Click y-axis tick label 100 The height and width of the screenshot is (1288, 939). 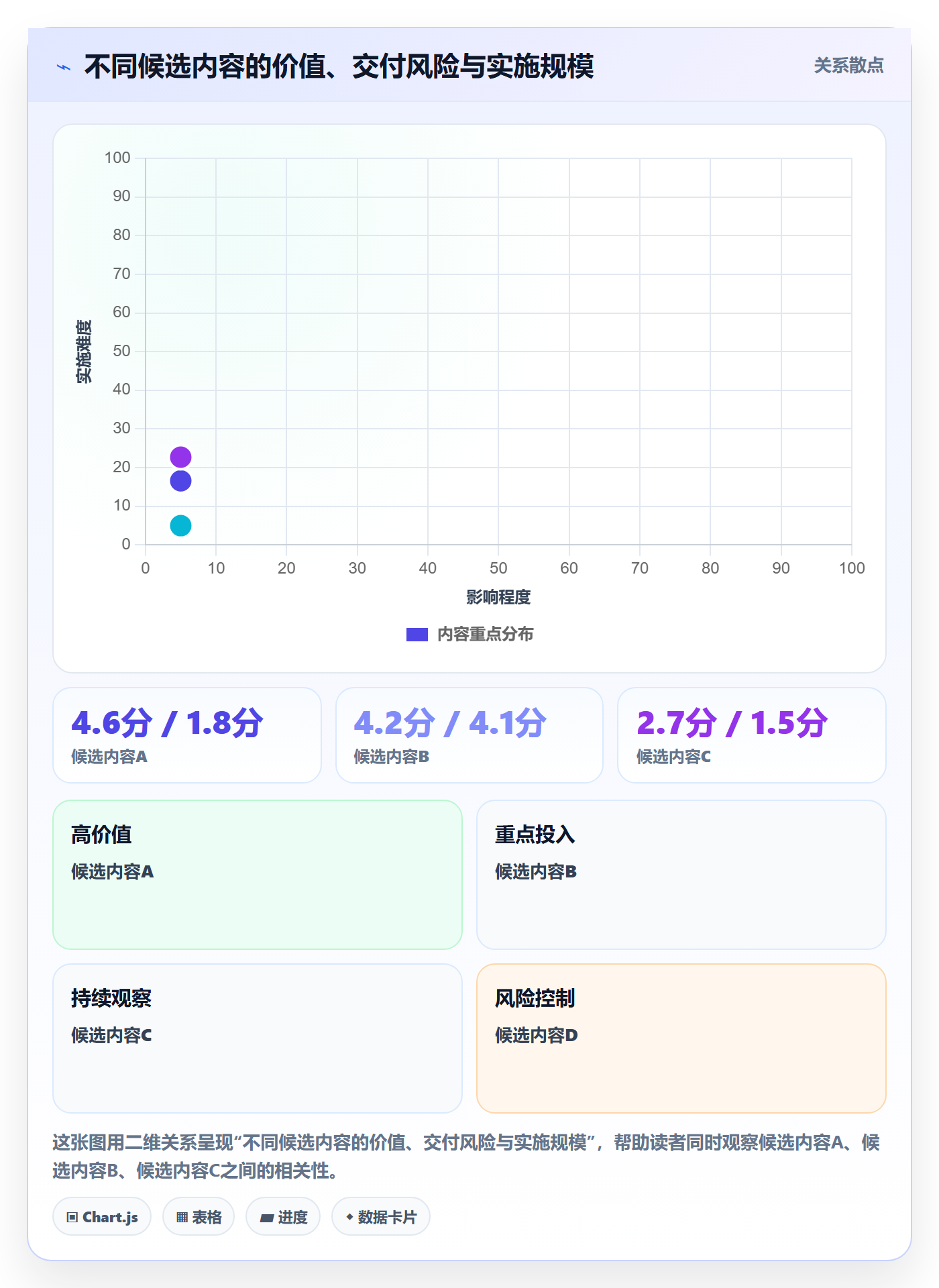click(117, 158)
